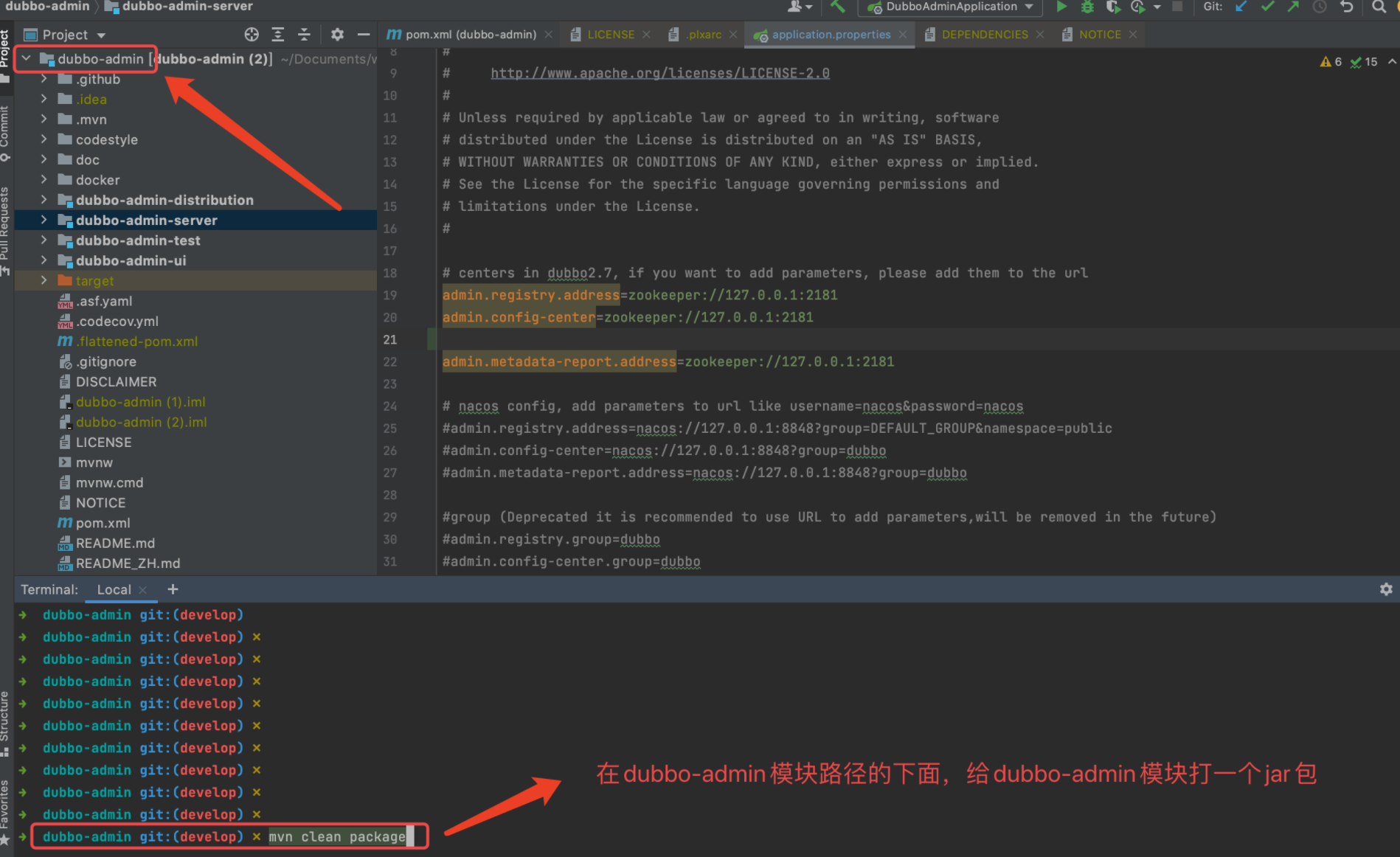Expand the .idea folder
The width and height of the screenshot is (1400, 857).
[x=44, y=98]
